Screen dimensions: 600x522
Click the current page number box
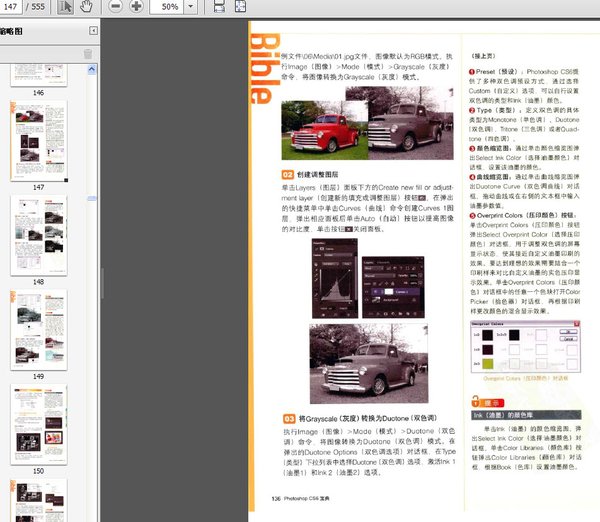click(12, 7)
